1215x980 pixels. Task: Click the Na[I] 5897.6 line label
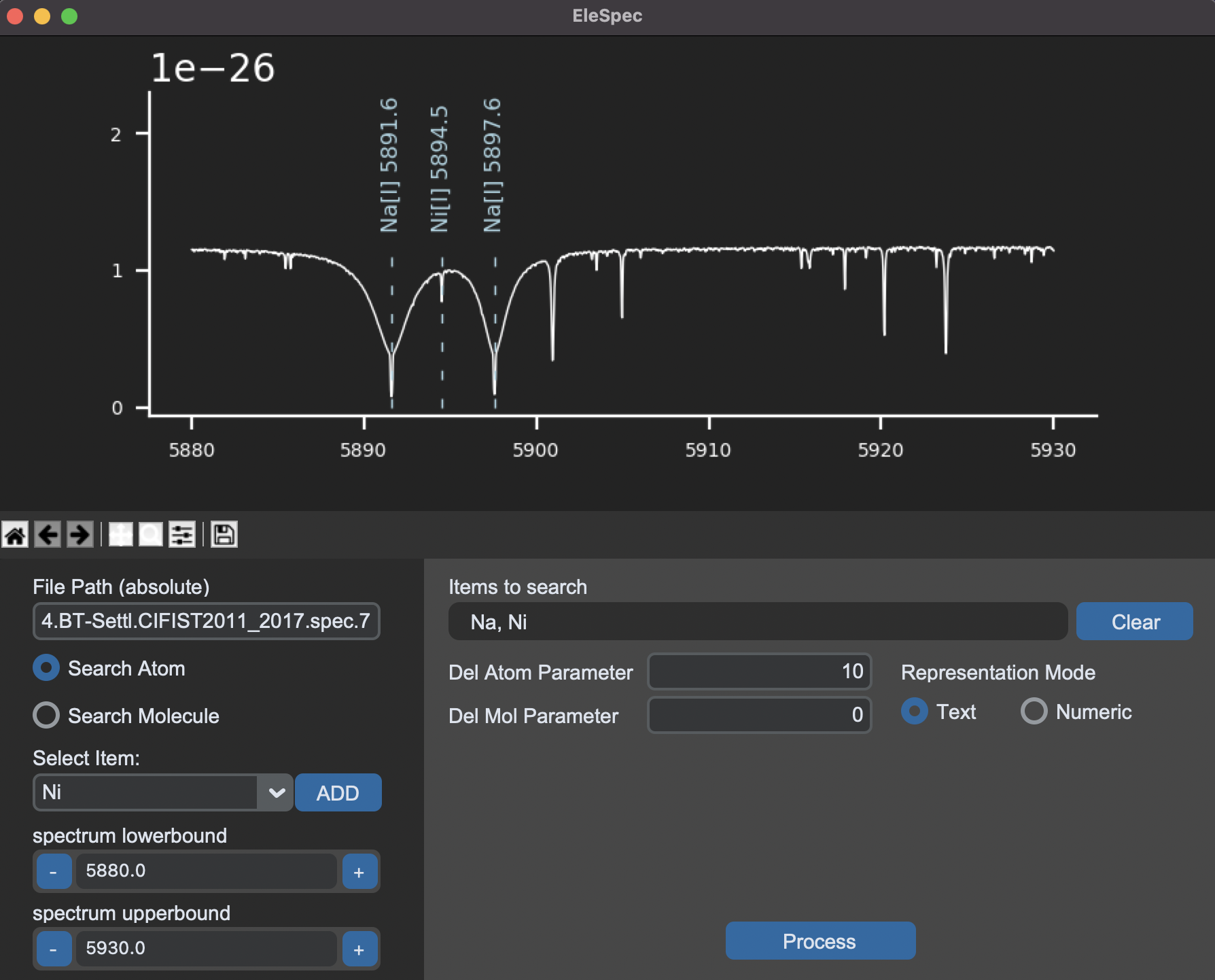coord(492,165)
